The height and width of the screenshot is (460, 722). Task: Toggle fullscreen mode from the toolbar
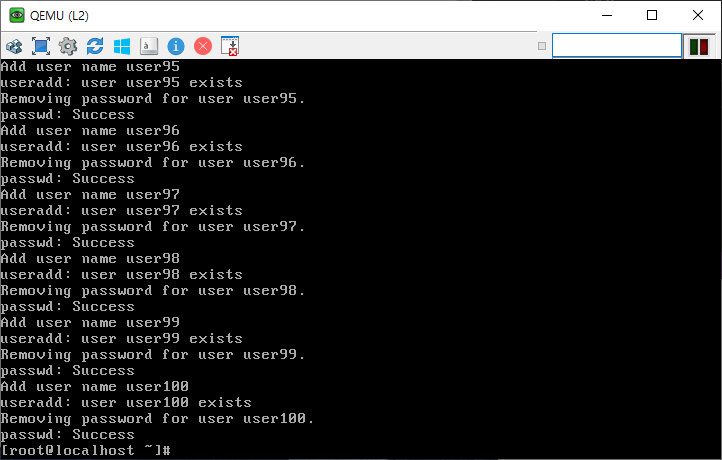coord(41,46)
